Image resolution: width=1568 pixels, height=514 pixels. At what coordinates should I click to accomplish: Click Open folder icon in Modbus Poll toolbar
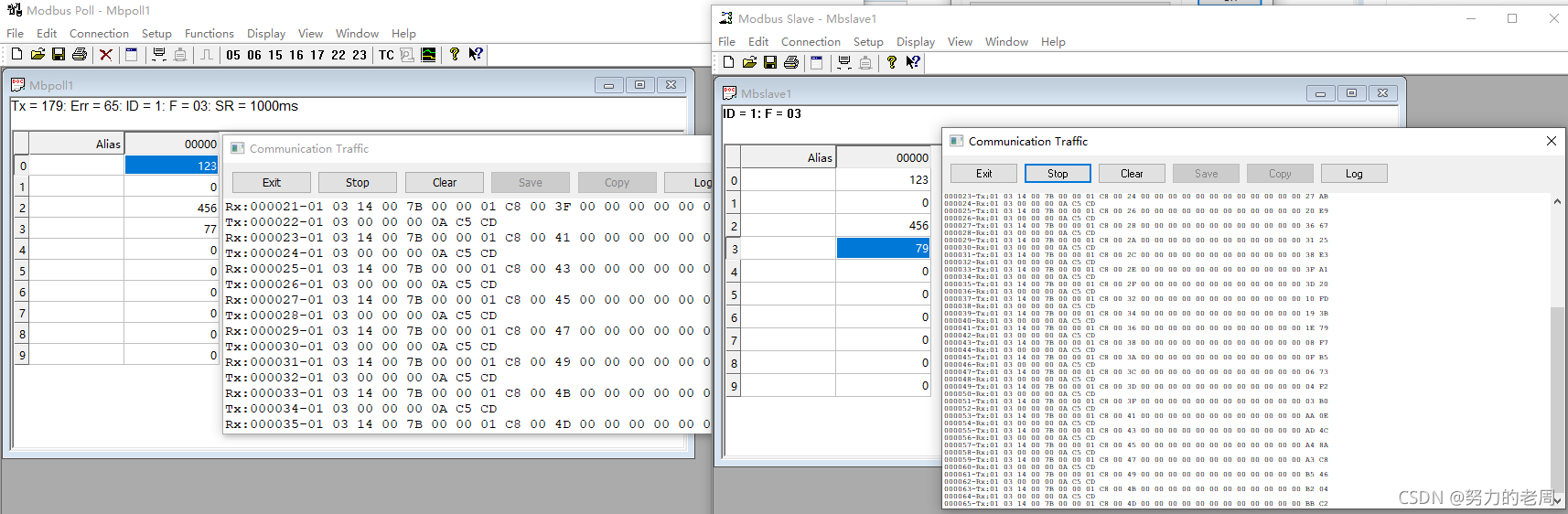(38, 55)
